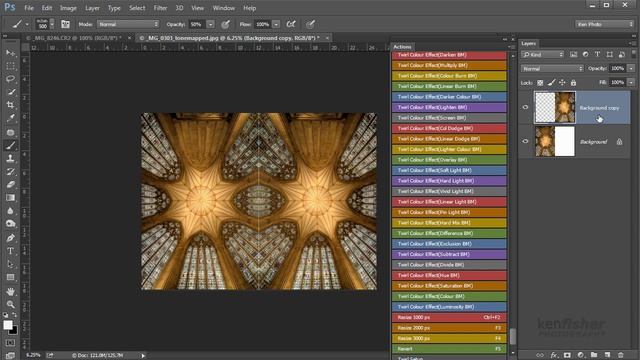Switch to the _MG_8246.CR2 document tab
The height and width of the screenshot is (360, 640).
click(78, 38)
